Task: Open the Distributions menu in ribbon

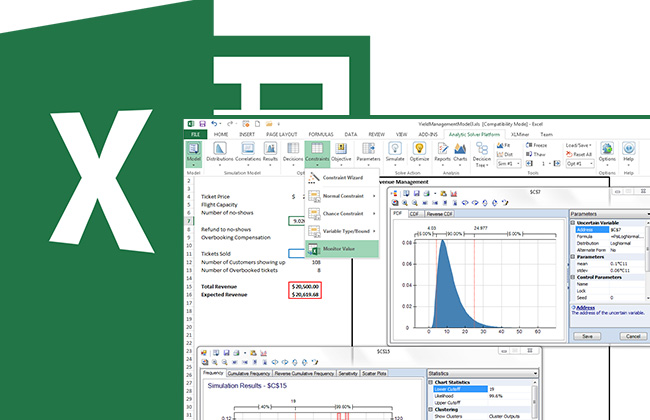Action: click(220, 153)
